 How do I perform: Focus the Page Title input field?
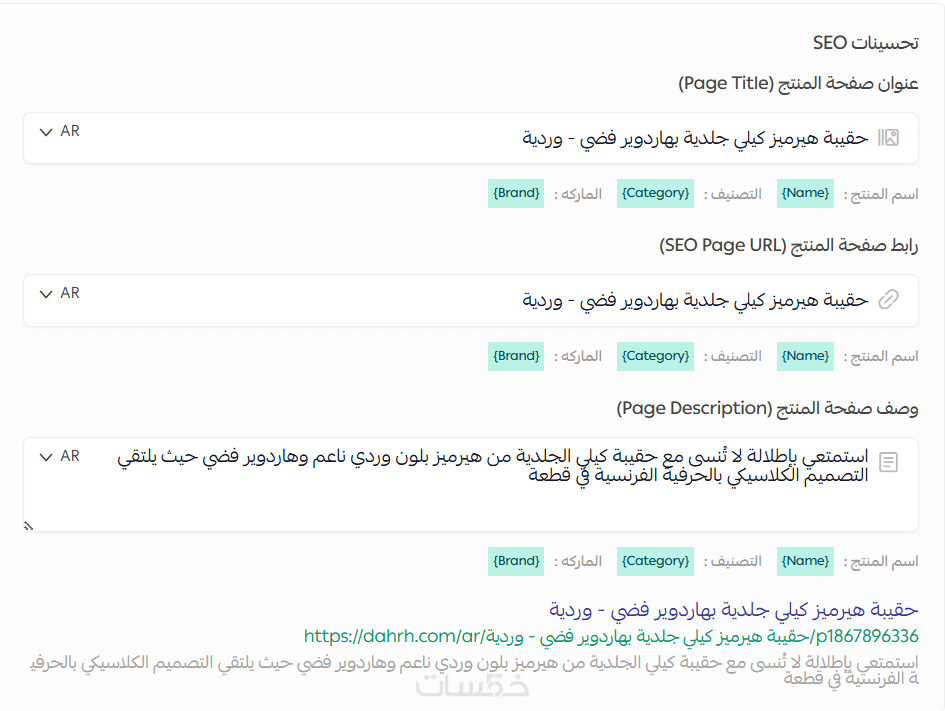tap(471, 138)
